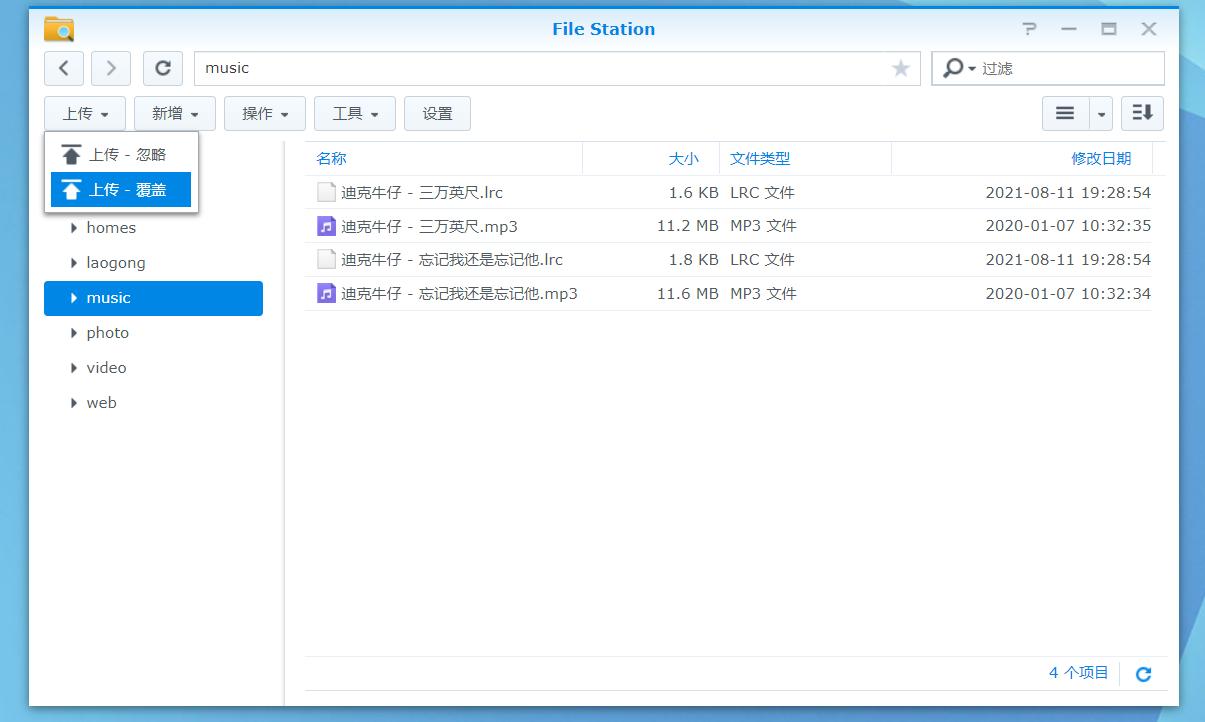Open view mode dropdown arrow
This screenshot has width=1205, height=722.
tap(1101, 114)
